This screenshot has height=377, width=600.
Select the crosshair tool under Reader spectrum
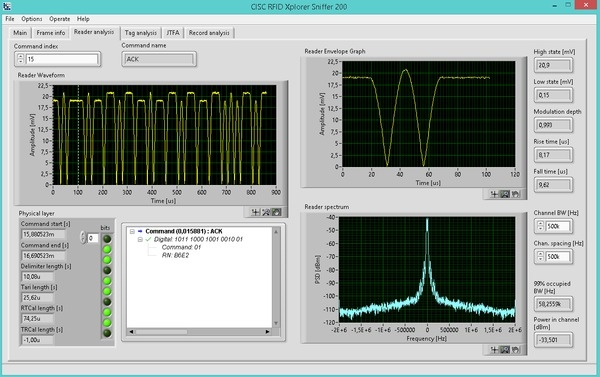pyautogui.click(x=494, y=349)
